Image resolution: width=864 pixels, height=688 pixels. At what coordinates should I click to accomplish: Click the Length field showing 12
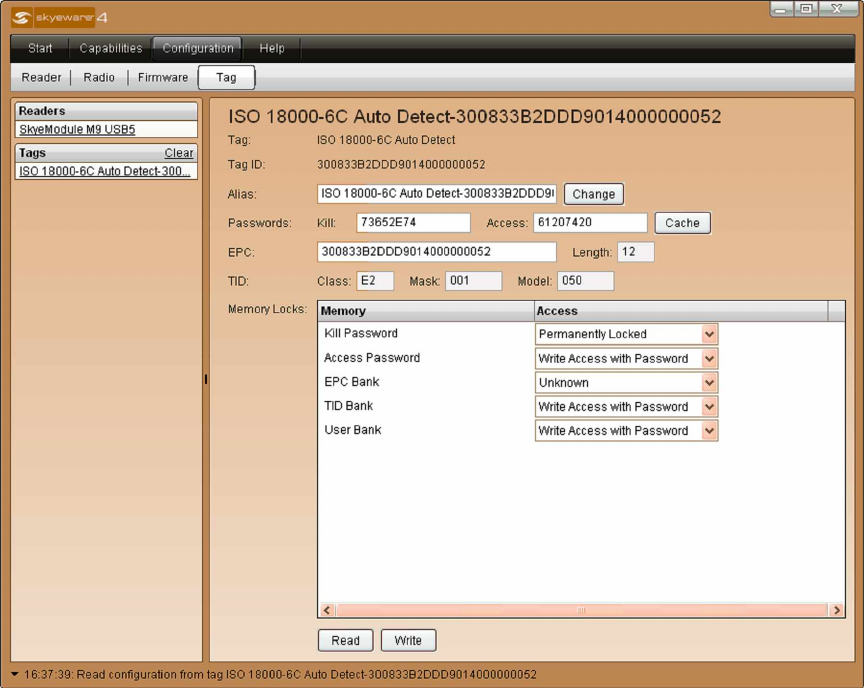pyautogui.click(x=636, y=252)
